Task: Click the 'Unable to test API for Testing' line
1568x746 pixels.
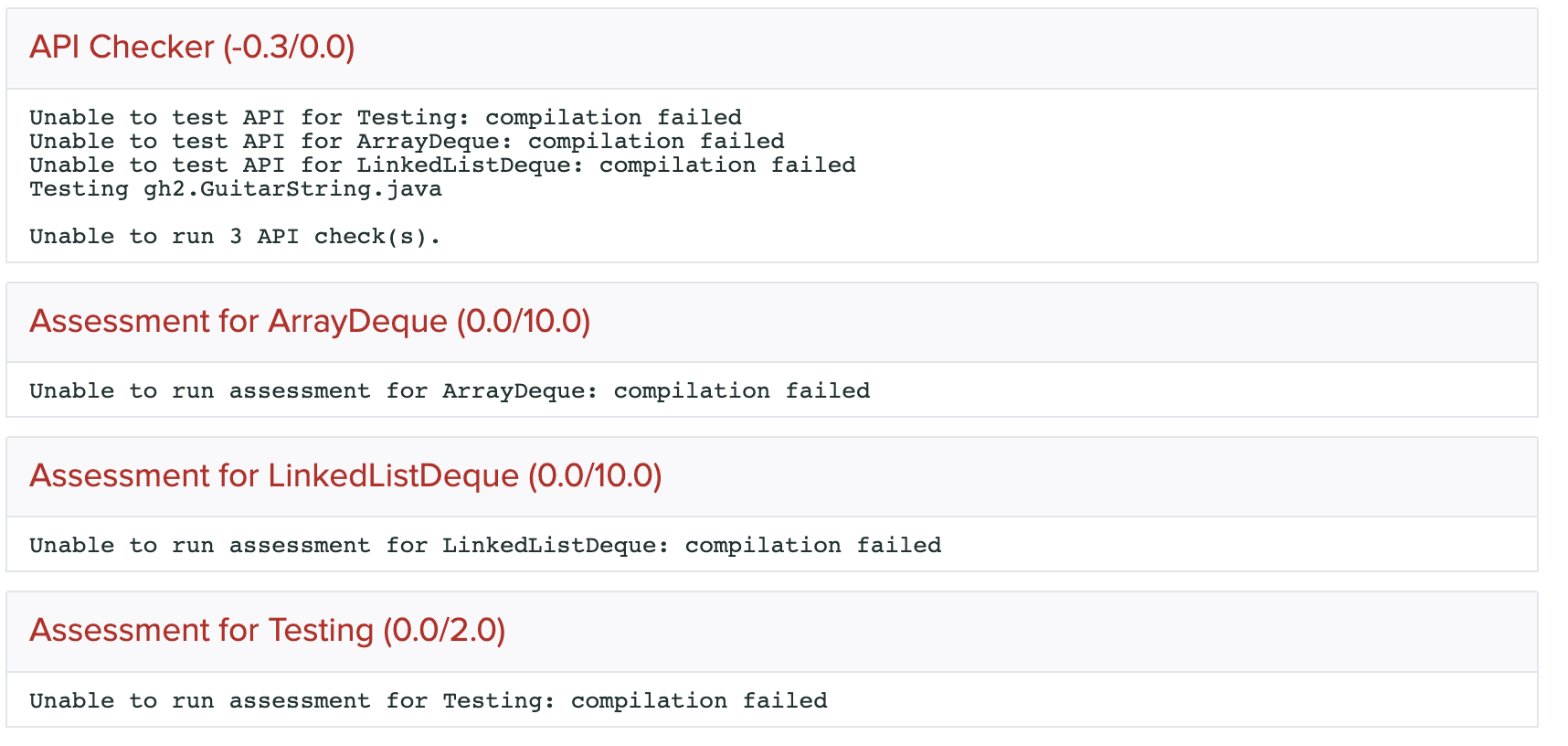Action: pos(385,117)
